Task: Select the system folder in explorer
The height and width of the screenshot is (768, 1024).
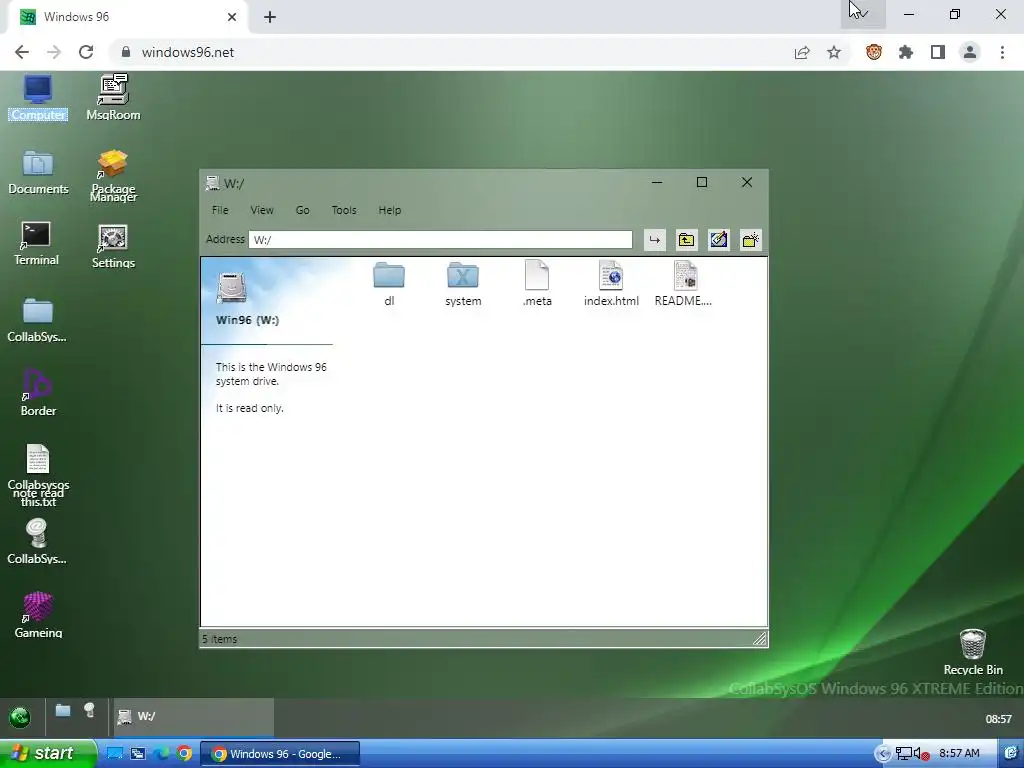Action: click(x=463, y=284)
